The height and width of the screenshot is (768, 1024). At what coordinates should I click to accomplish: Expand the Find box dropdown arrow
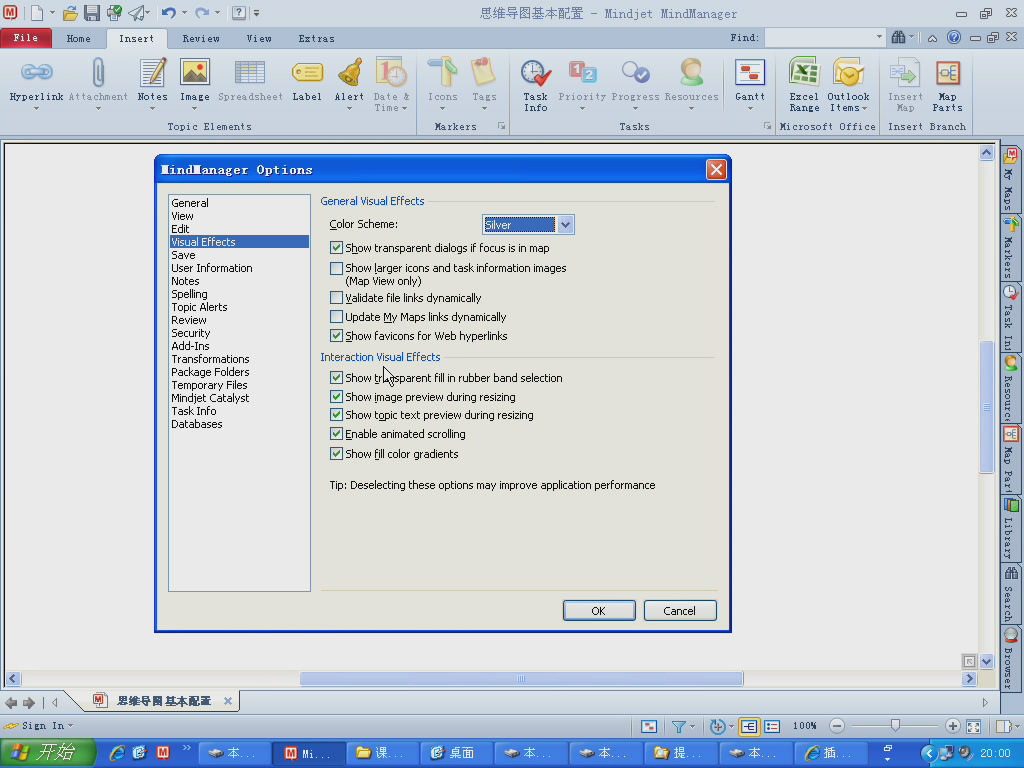879,37
